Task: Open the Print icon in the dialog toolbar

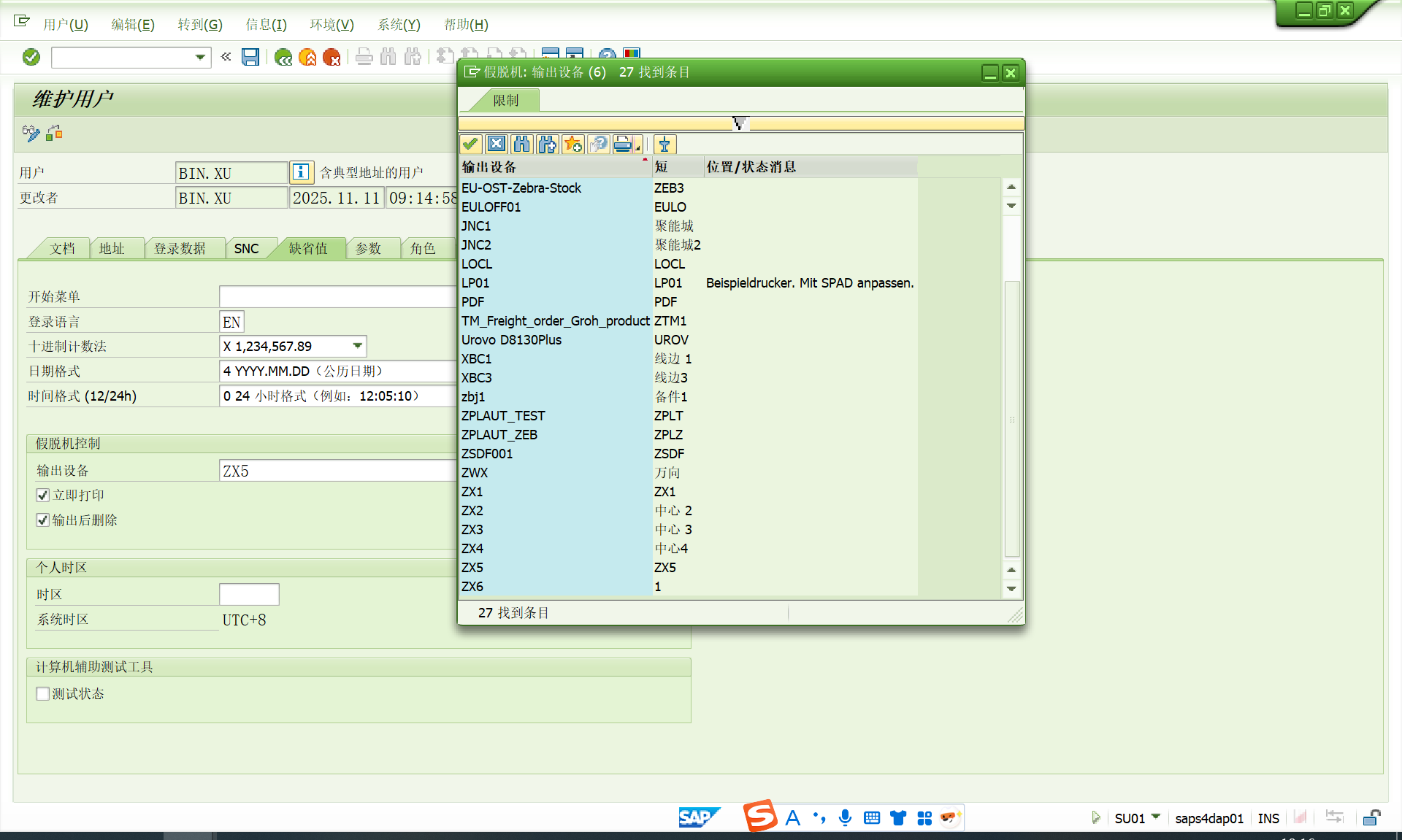Action: (x=622, y=144)
